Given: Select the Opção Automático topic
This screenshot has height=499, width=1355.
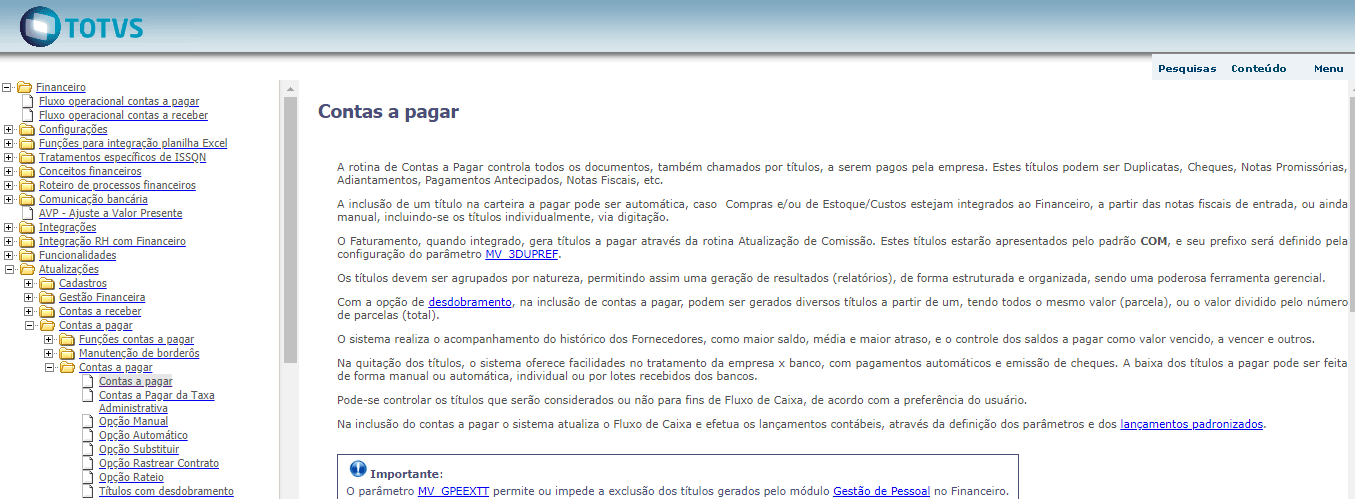Looking at the screenshot, I should (x=143, y=435).
